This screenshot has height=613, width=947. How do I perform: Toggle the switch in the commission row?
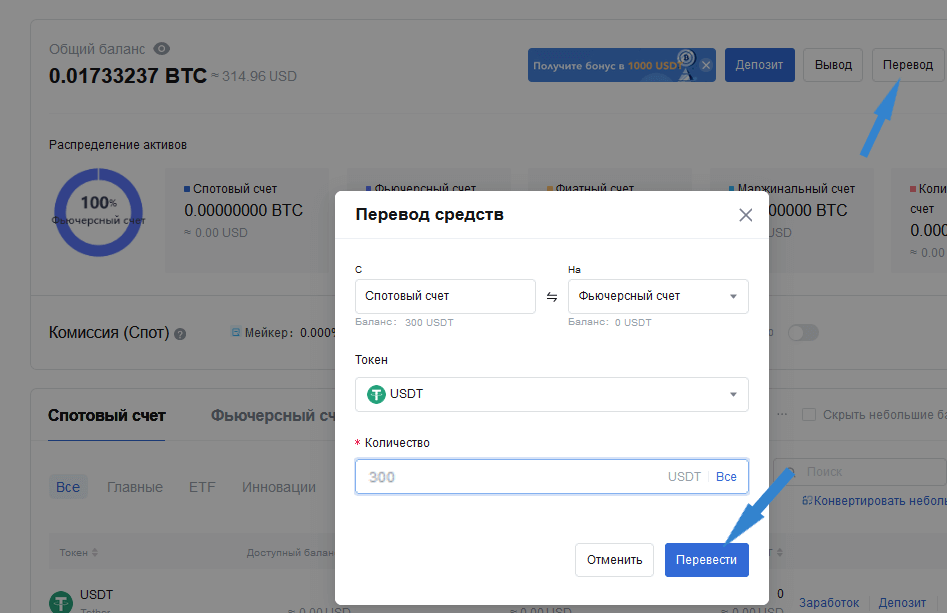click(802, 333)
